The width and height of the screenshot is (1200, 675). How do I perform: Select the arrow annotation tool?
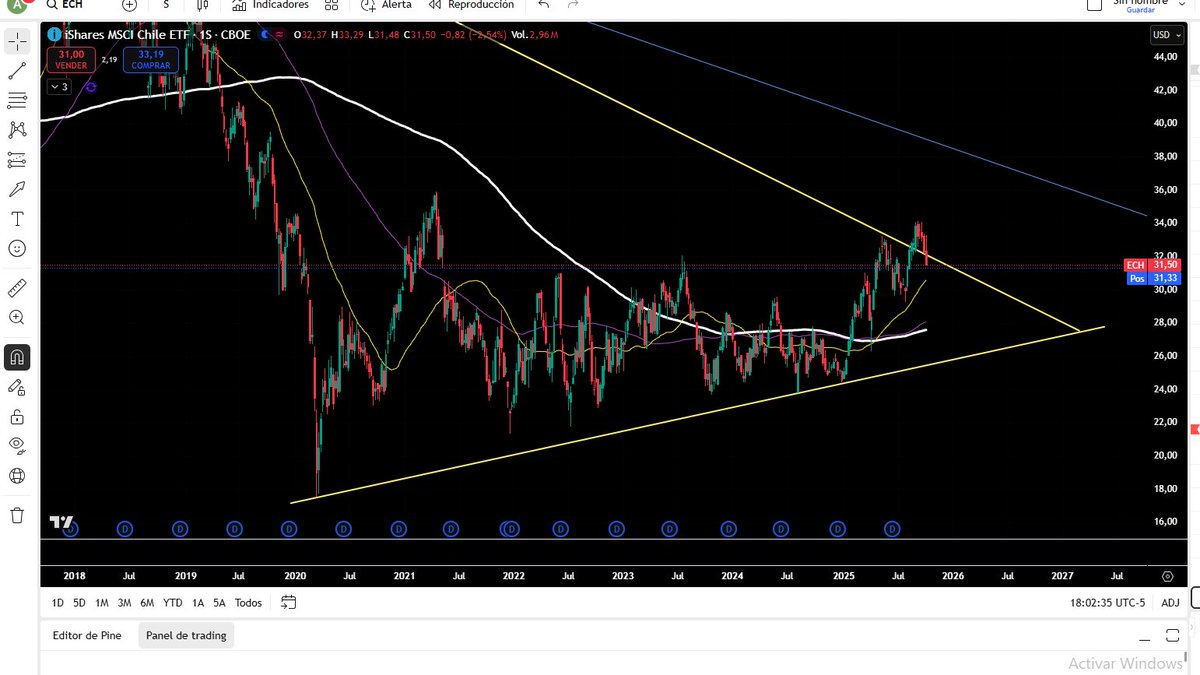pyautogui.click(x=17, y=189)
